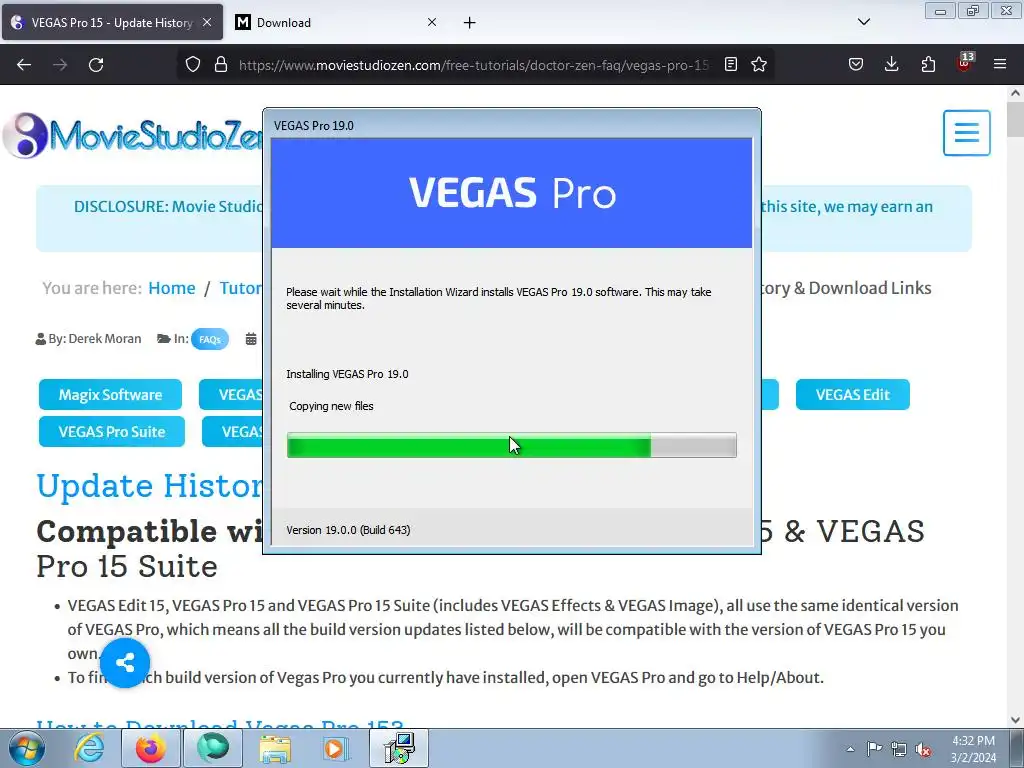Click the VEGAS Pro 19.0 installer title bar
This screenshot has height=768, width=1024.
point(511,125)
